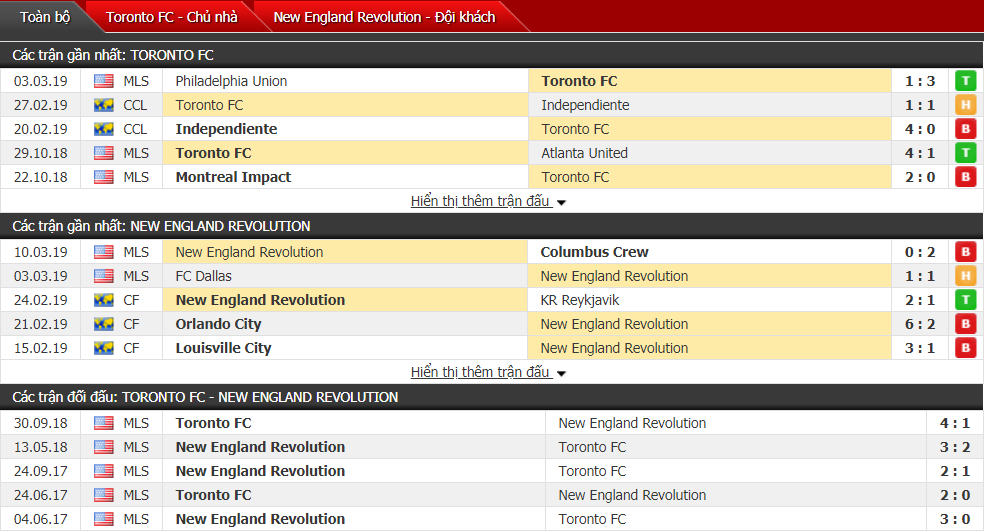984x531 pixels.
Task: Click 'Hiển thị thêm trận đấu' under New England Revolution
Action: pyautogui.click(x=480, y=372)
